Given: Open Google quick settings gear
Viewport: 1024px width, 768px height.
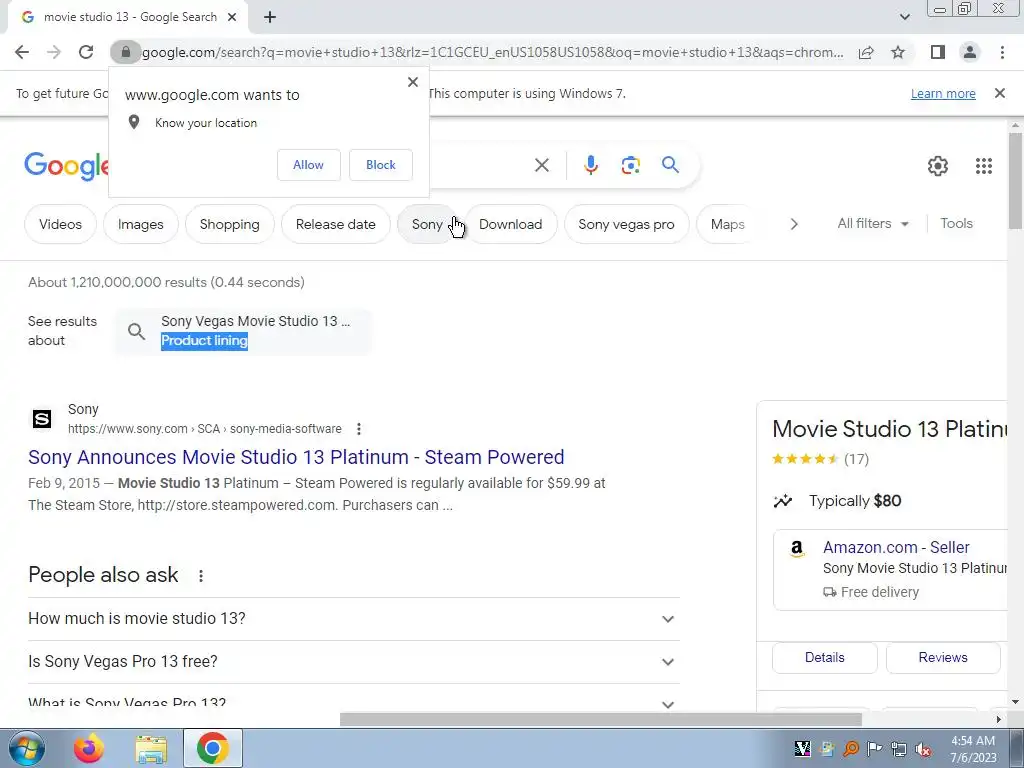Looking at the screenshot, I should pos(938,166).
